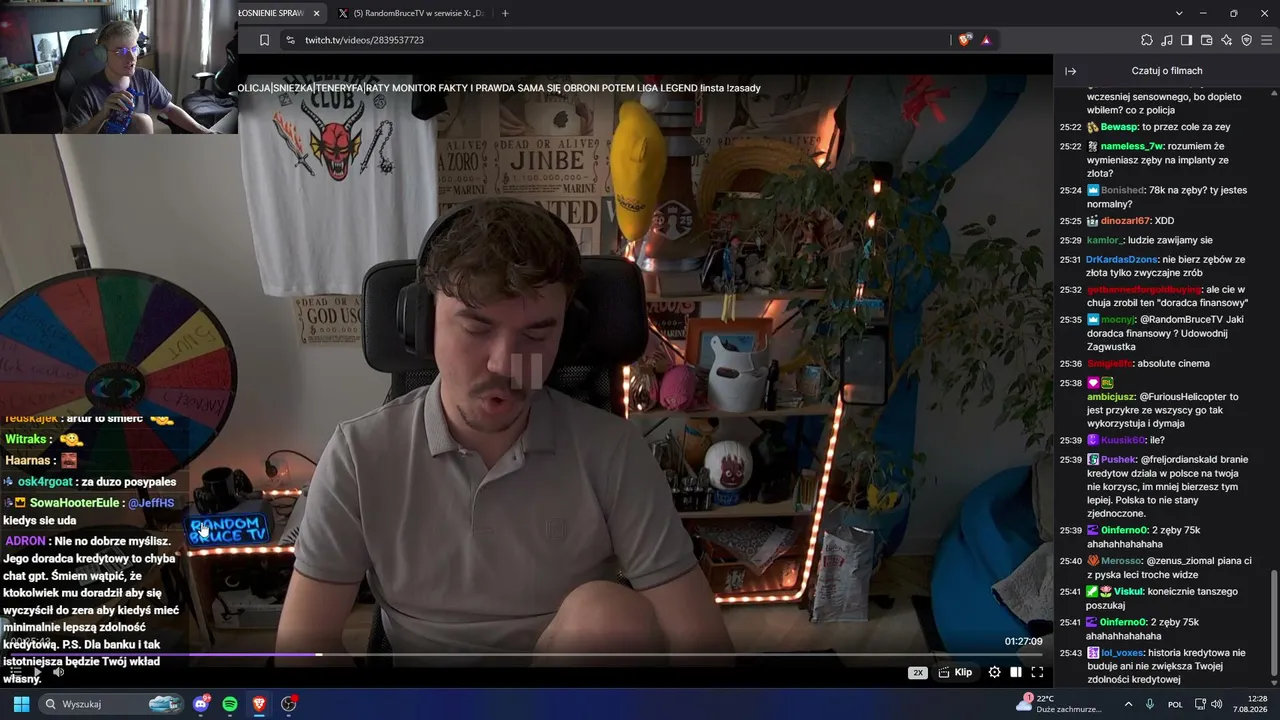Screen dimensions: 1280x720
Task: Open Pushek's username in chat replay
Action: [1119, 460]
